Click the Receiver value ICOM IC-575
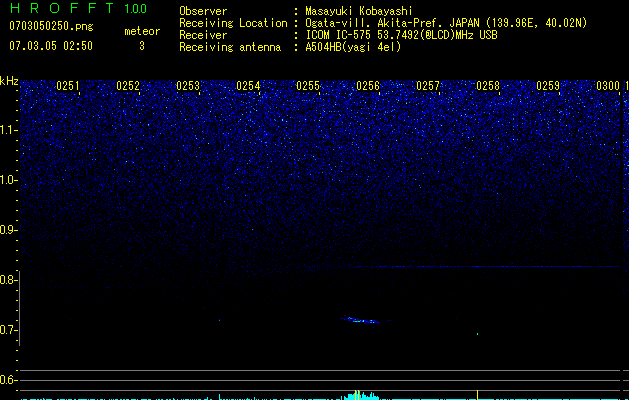The height and width of the screenshot is (400, 629). pos(340,35)
